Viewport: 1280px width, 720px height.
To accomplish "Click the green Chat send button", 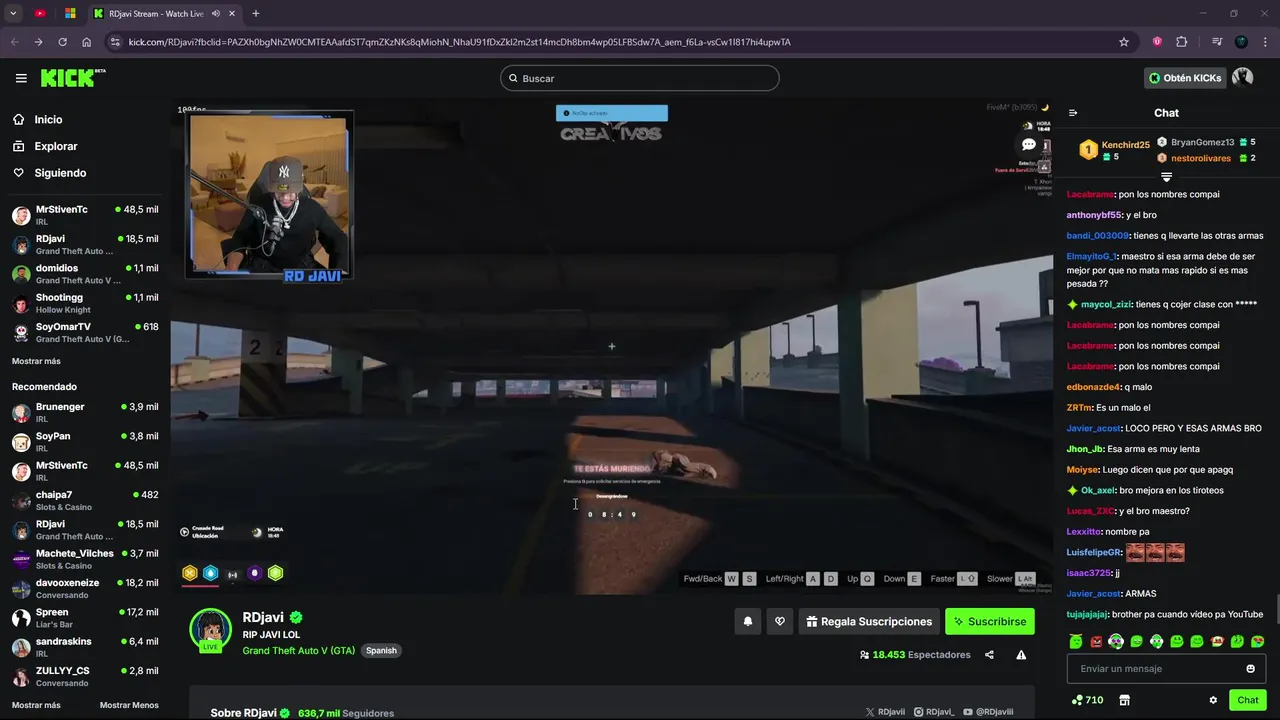I will tap(1248, 700).
